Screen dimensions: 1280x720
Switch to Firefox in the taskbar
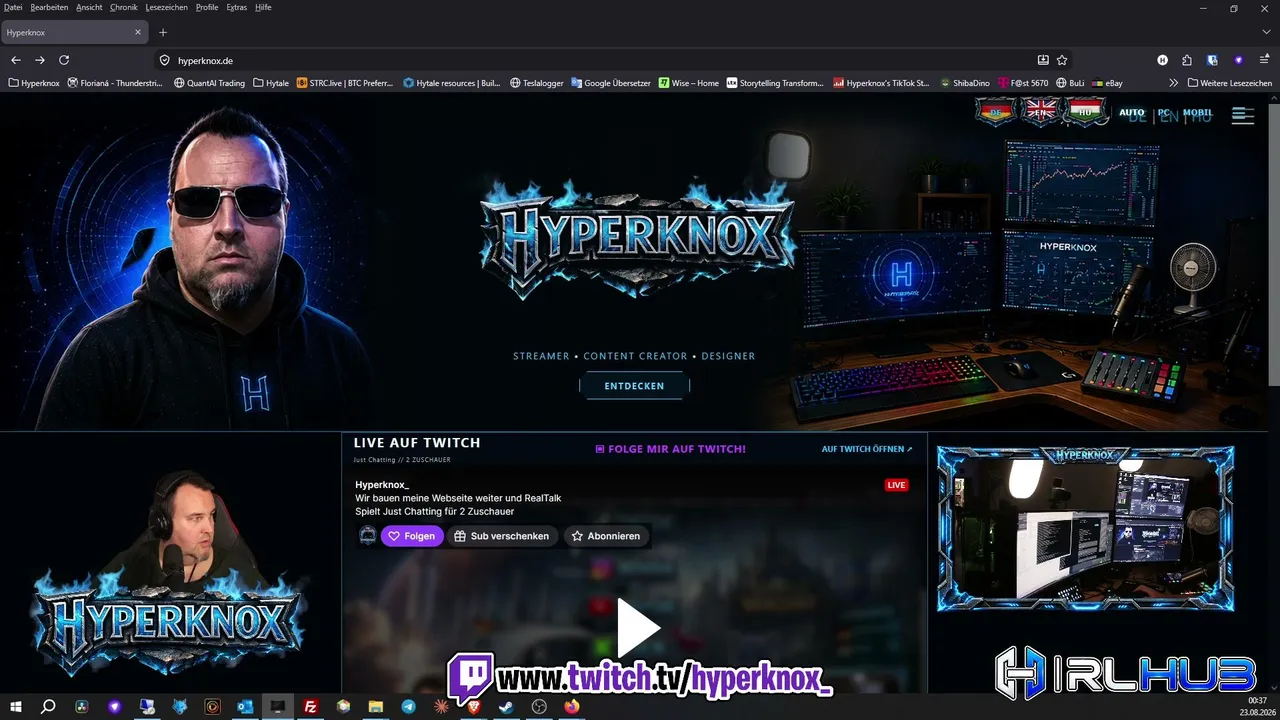point(571,707)
